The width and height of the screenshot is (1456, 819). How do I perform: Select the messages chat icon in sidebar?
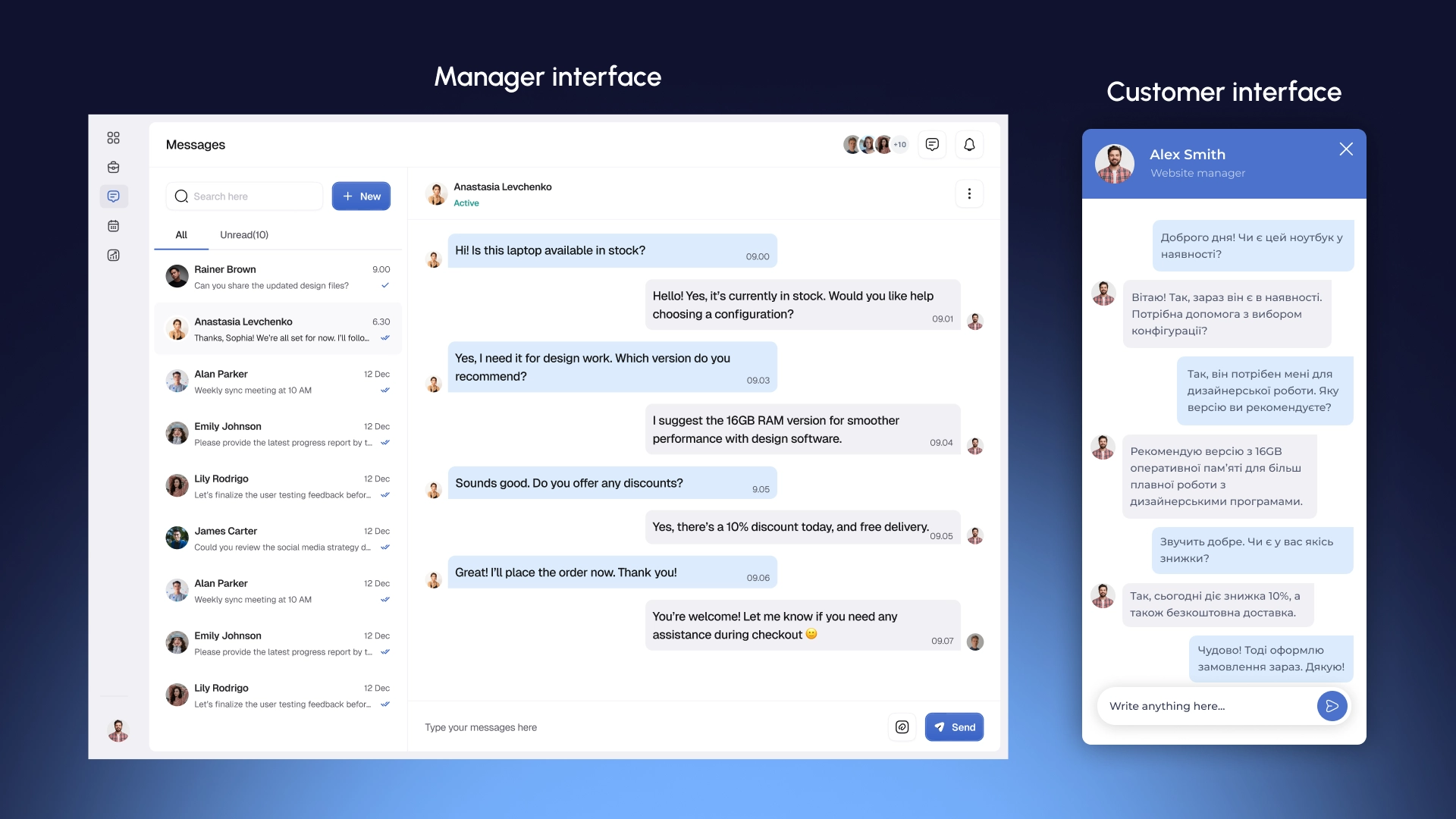[x=113, y=196]
